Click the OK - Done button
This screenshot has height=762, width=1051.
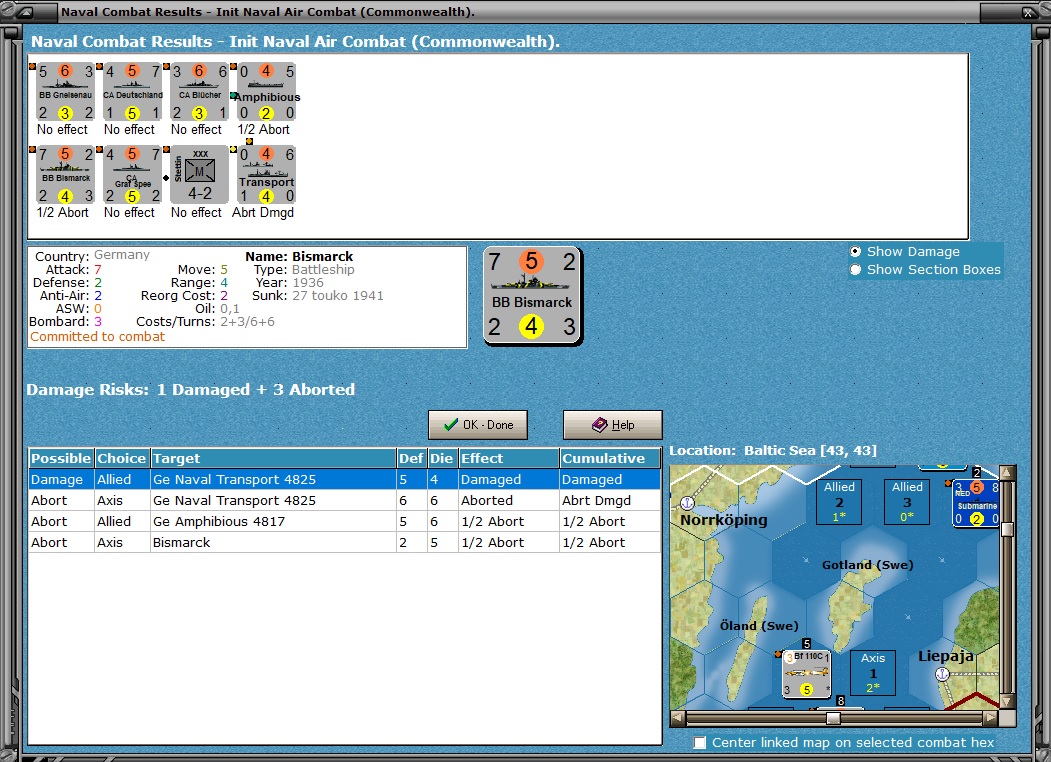tap(478, 425)
